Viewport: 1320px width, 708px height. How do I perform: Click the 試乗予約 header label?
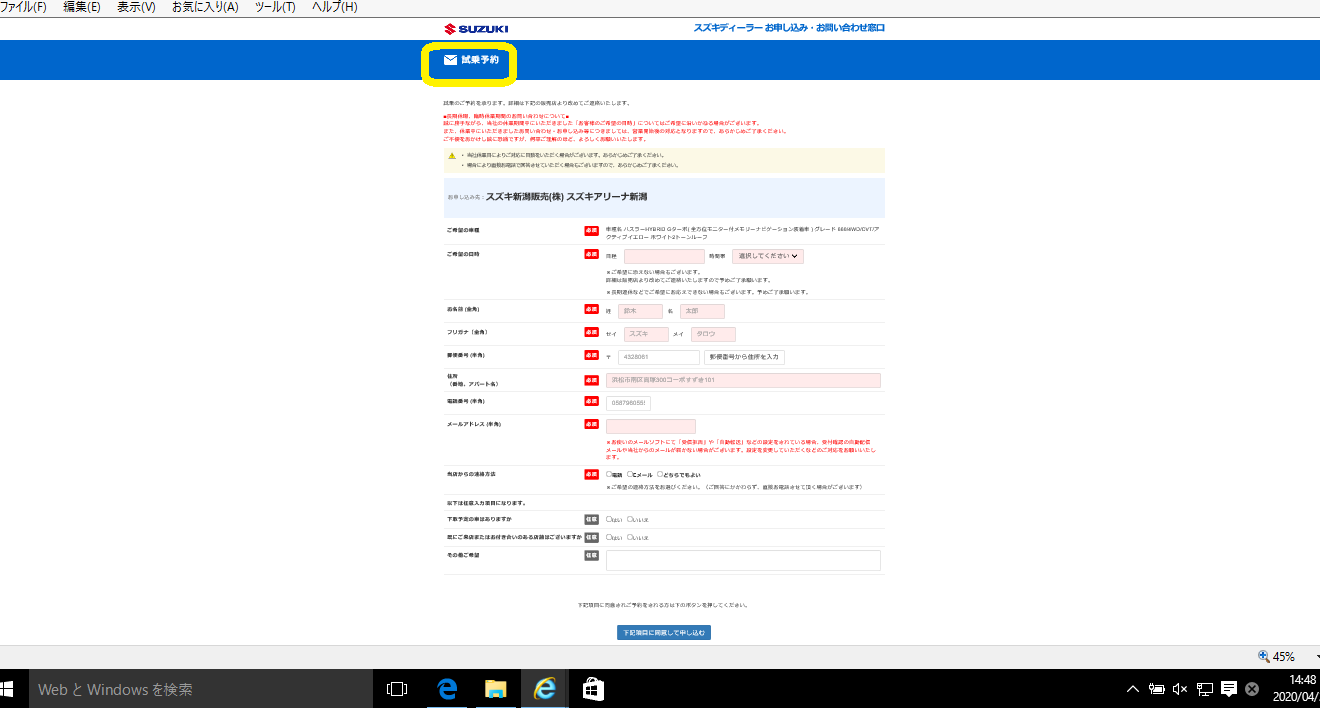click(479, 60)
